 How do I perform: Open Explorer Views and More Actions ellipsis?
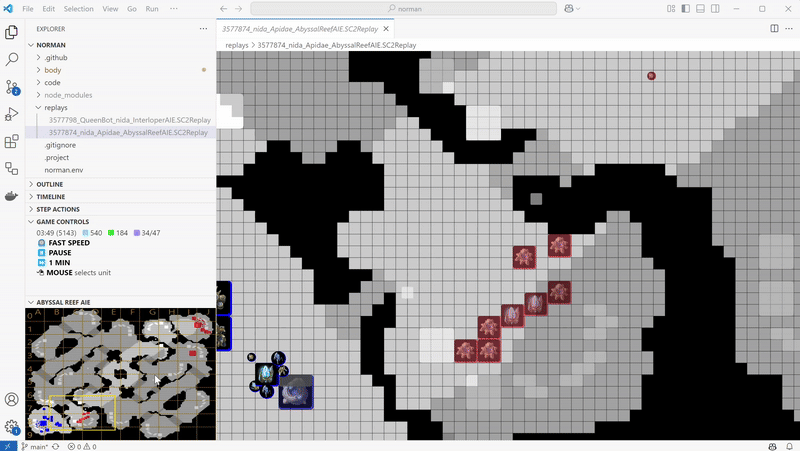tap(204, 29)
